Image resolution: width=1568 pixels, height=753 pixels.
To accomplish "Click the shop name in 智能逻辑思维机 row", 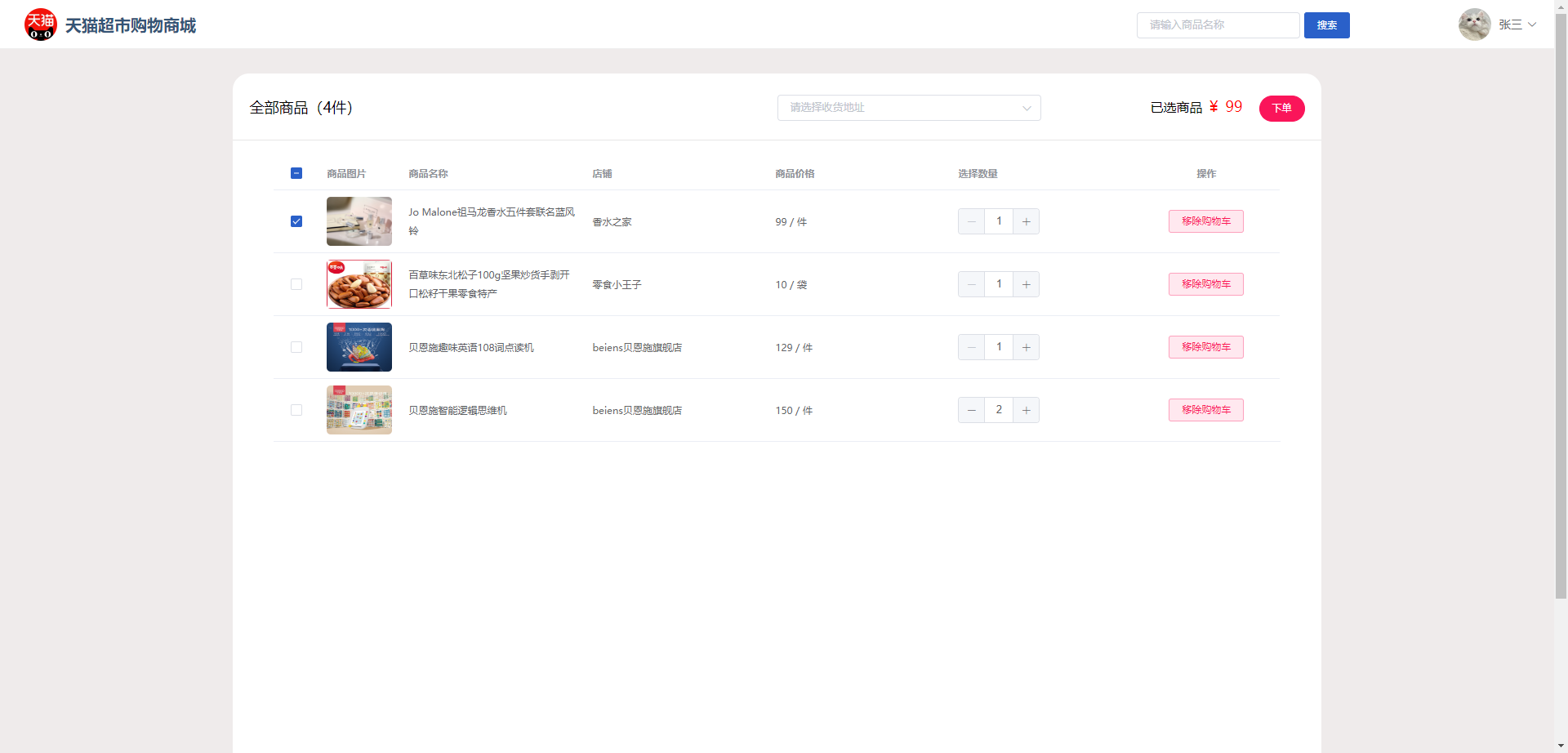I will click(x=637, y=410).
